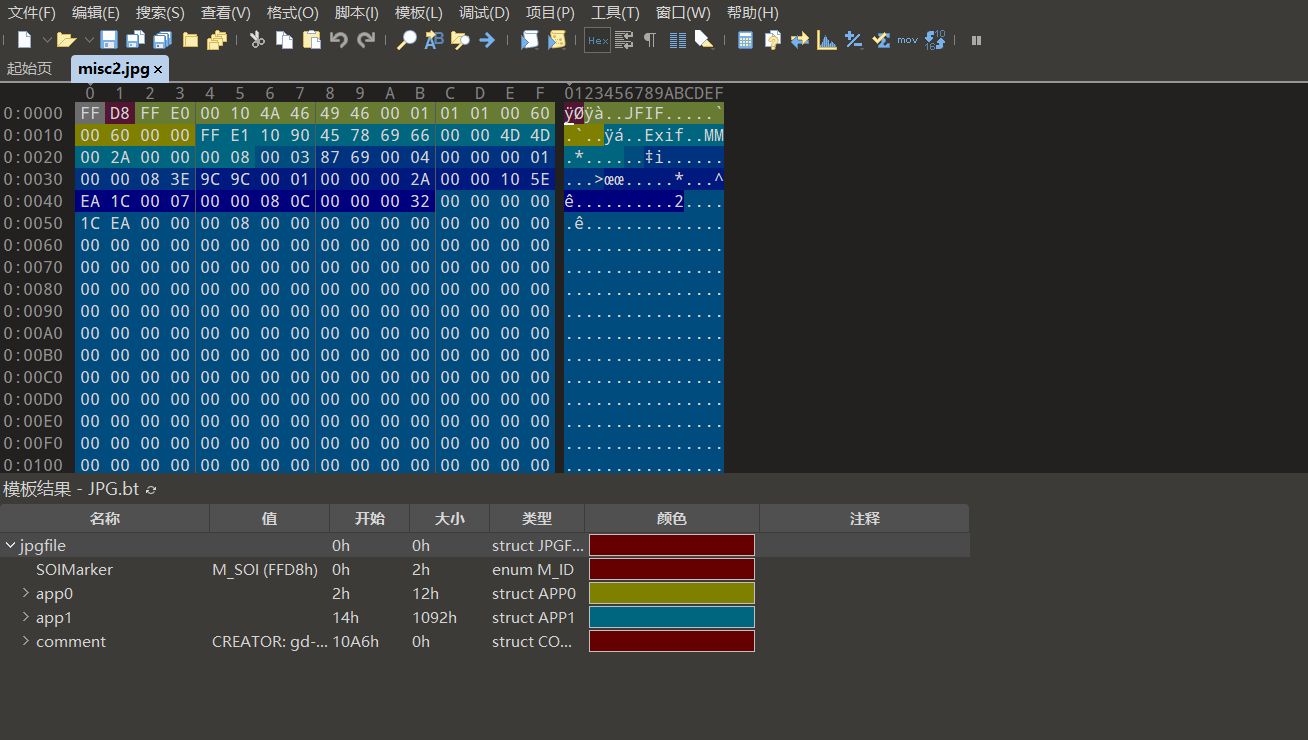Click the Redo arrow icon

pos(366,40)
